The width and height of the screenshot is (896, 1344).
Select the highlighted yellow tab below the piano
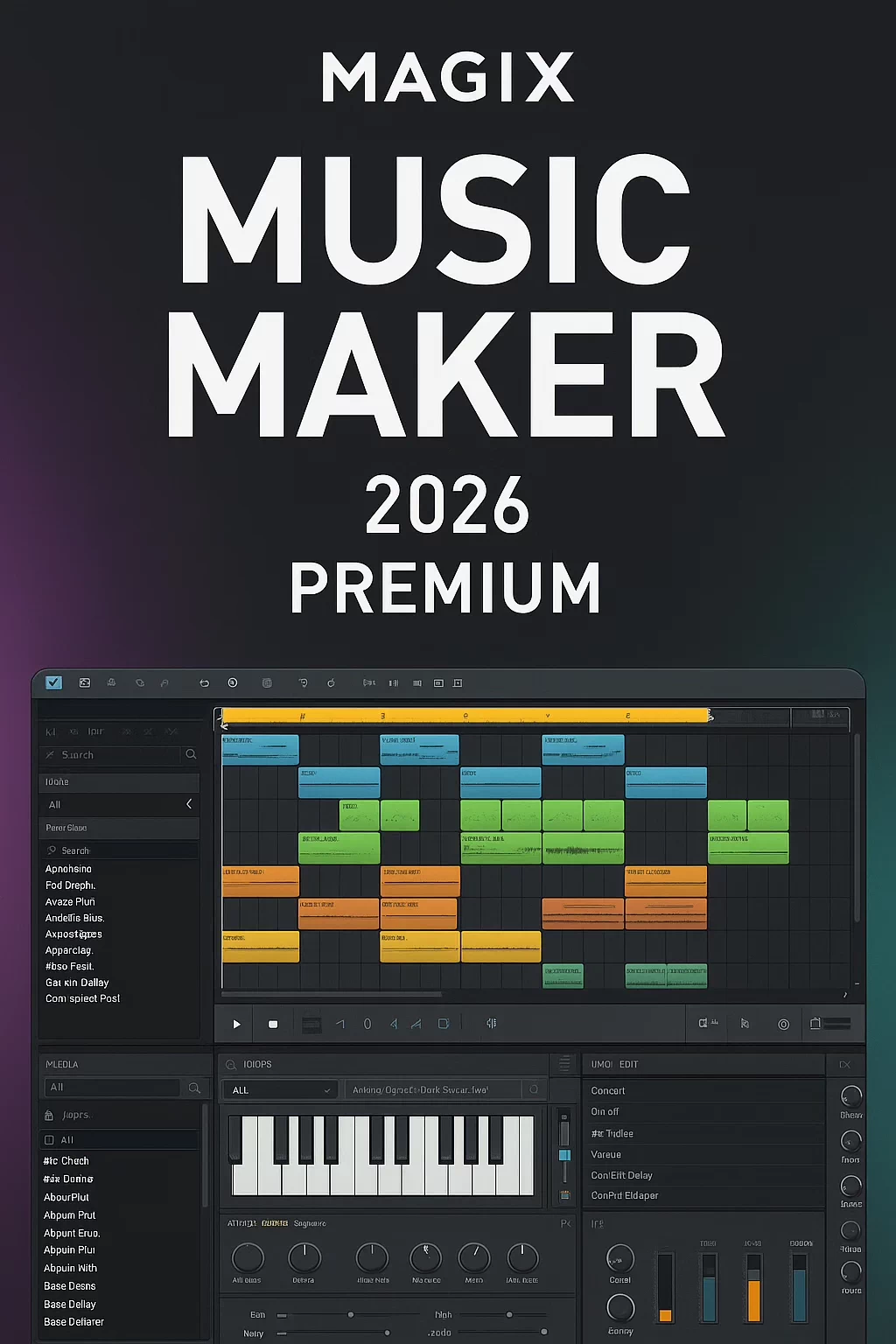(x=275, y=1223)
